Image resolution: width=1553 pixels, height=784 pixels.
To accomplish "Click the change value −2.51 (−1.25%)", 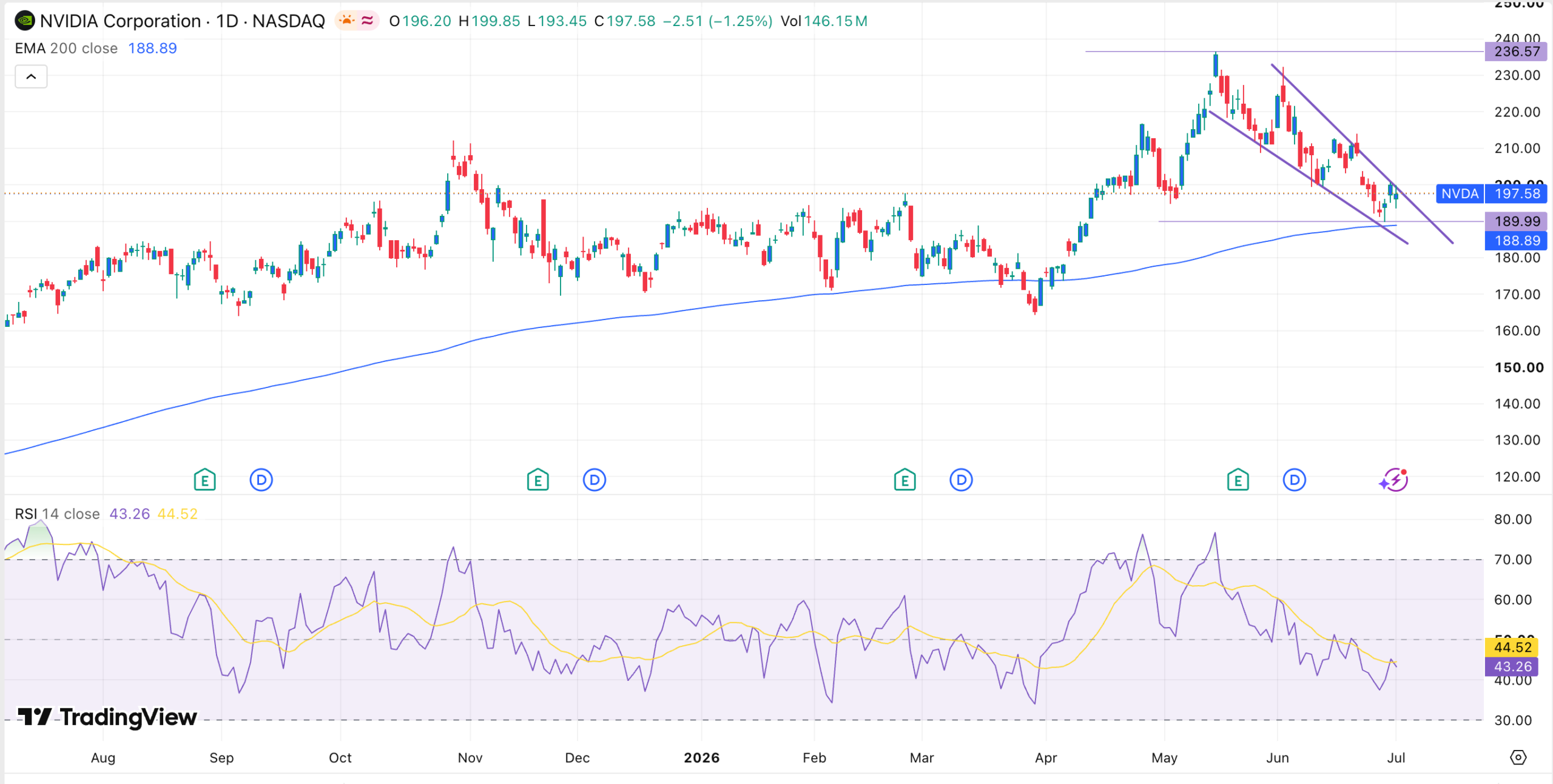I will [718, 21].
